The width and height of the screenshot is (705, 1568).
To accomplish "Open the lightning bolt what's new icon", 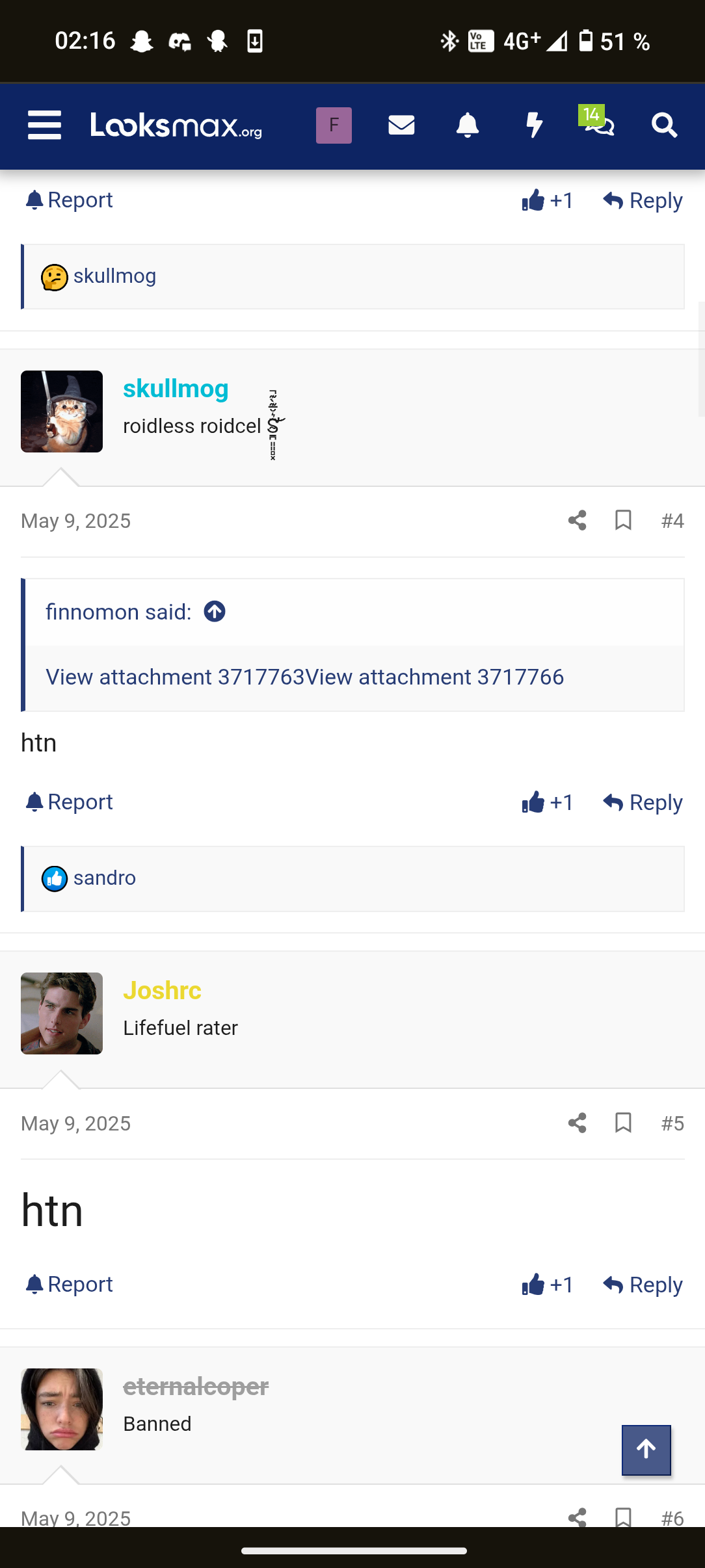I will coord(534,125).
